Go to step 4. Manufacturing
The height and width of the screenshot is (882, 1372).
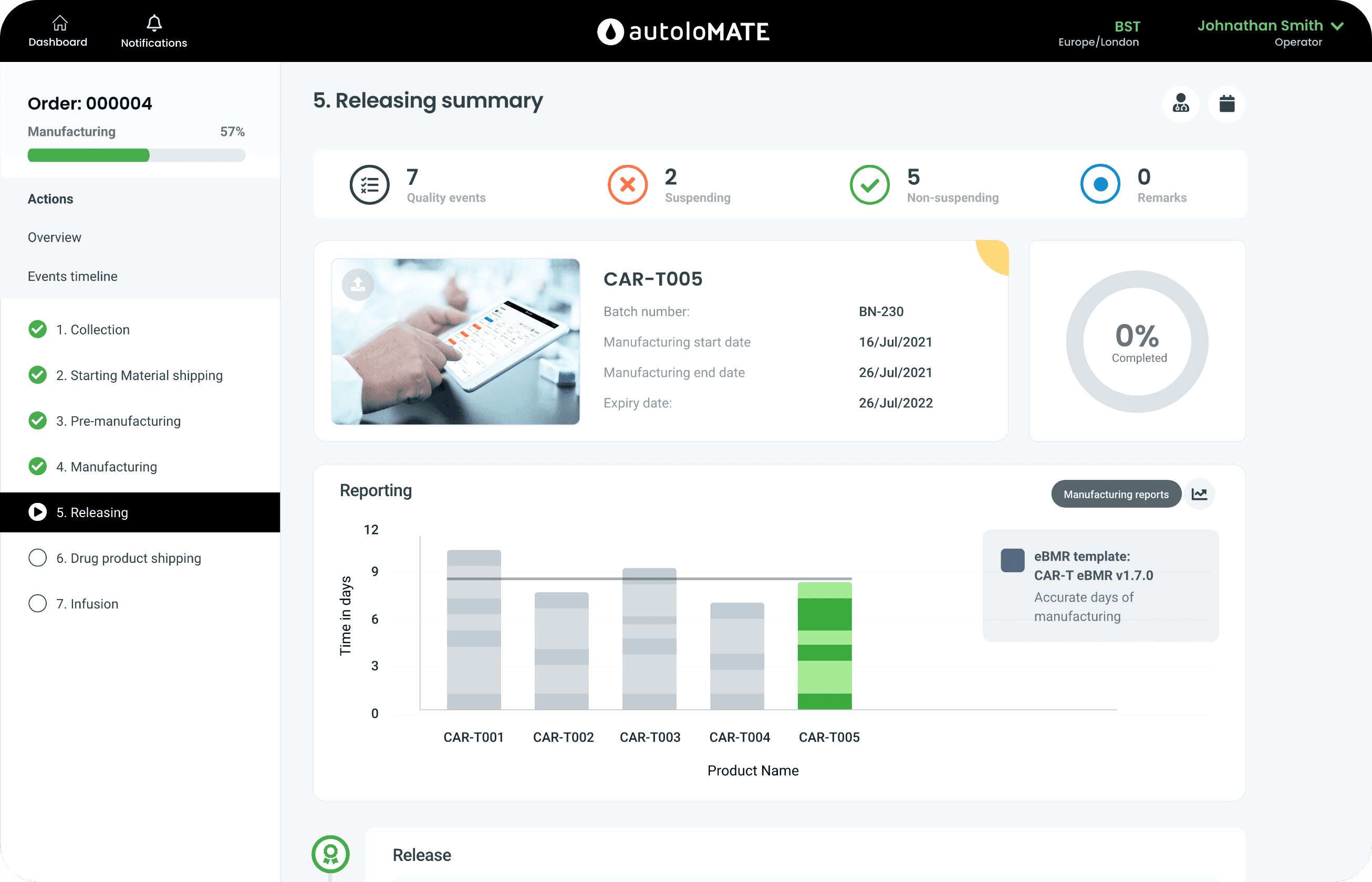coord(107,467)
